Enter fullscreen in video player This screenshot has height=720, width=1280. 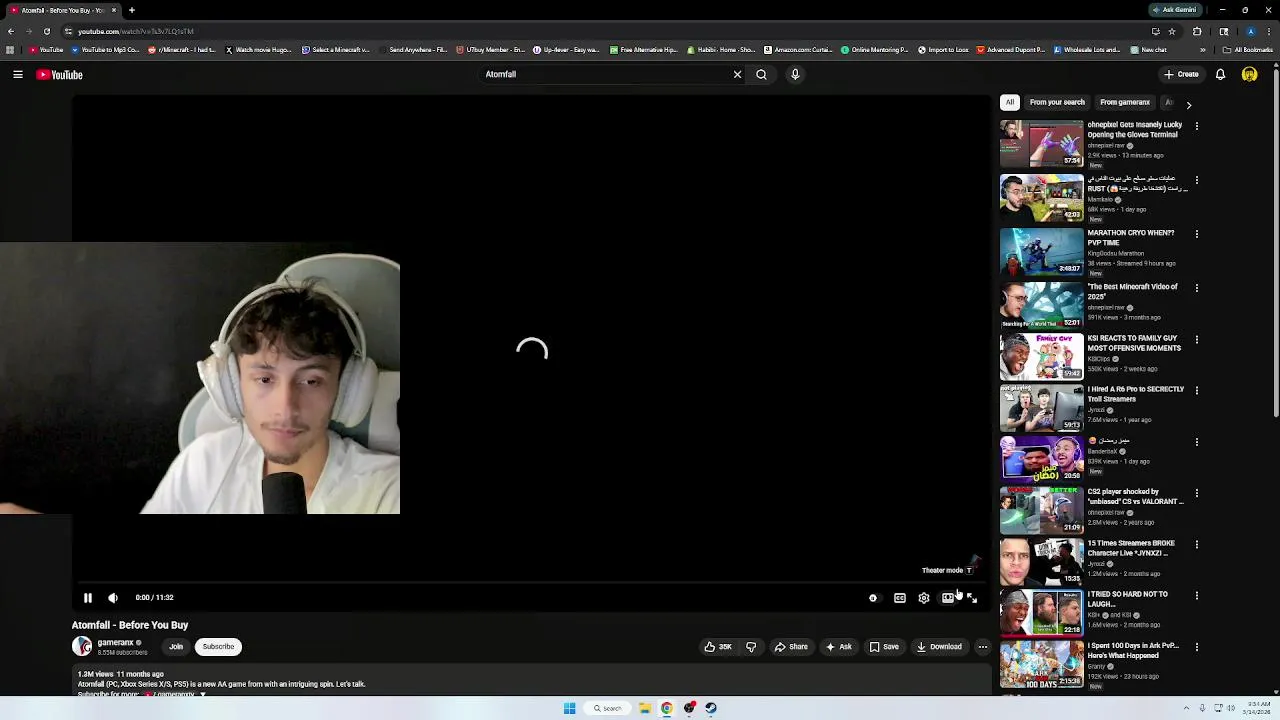point(972,598)
